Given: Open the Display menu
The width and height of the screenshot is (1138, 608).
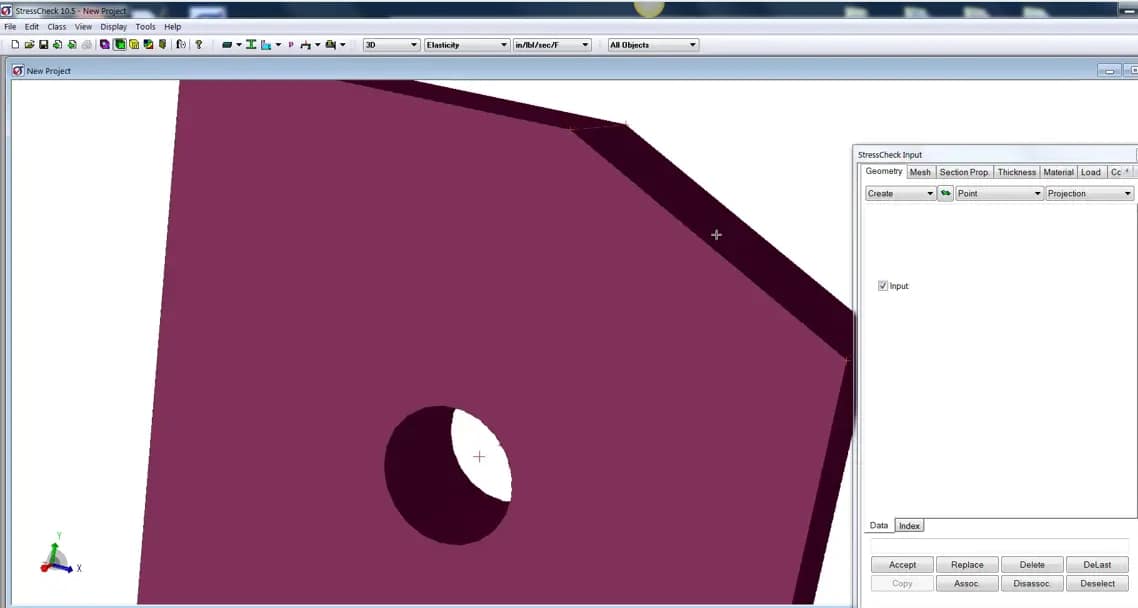Looking at the screenshot, I should (113, 26).
